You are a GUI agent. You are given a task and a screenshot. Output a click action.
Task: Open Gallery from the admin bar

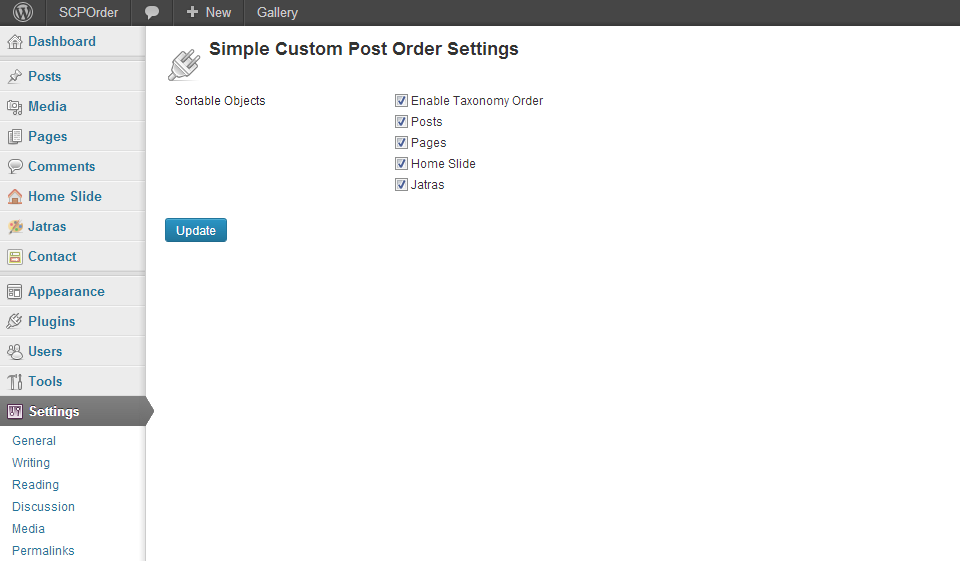pyautogui.click(x=277, y=13)
